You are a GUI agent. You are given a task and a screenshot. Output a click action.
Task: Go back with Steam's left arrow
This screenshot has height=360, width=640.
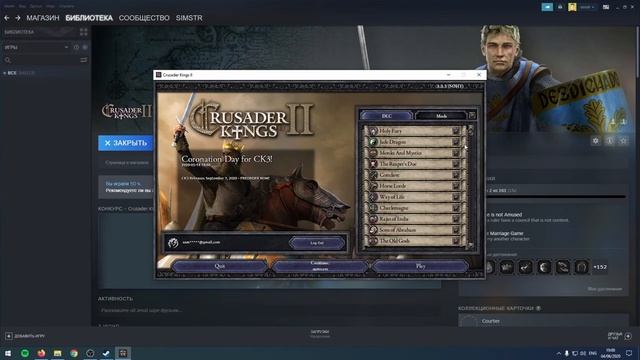(7, 18)
